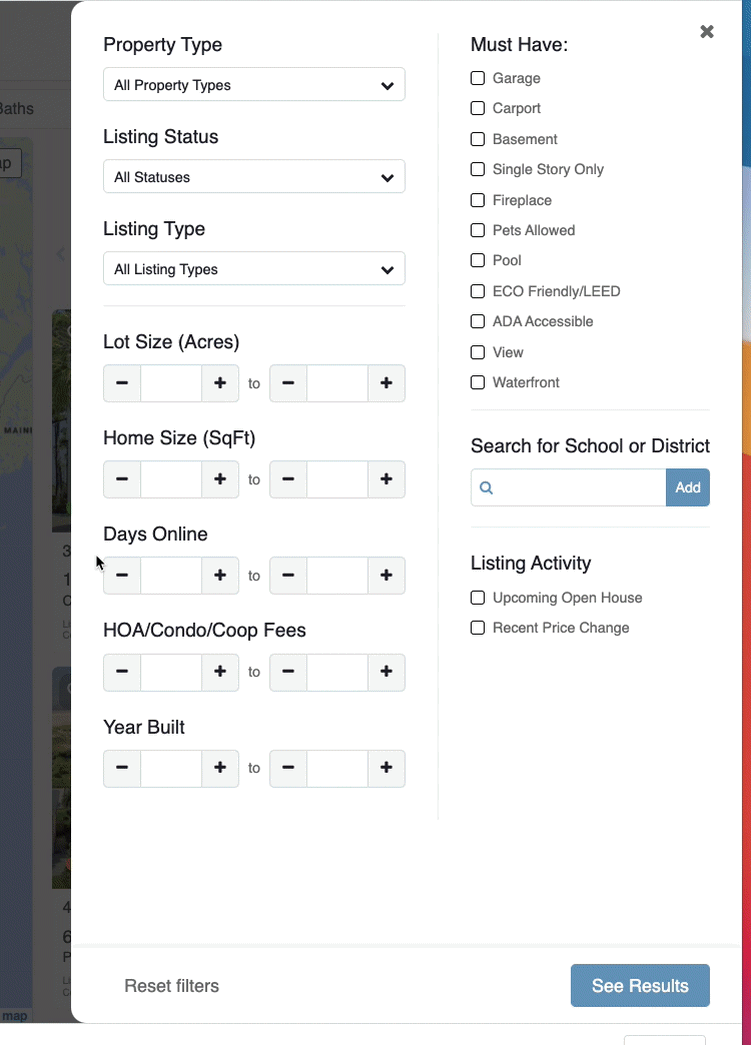Enable the Garage checkbox

click(x=478, y=78)
